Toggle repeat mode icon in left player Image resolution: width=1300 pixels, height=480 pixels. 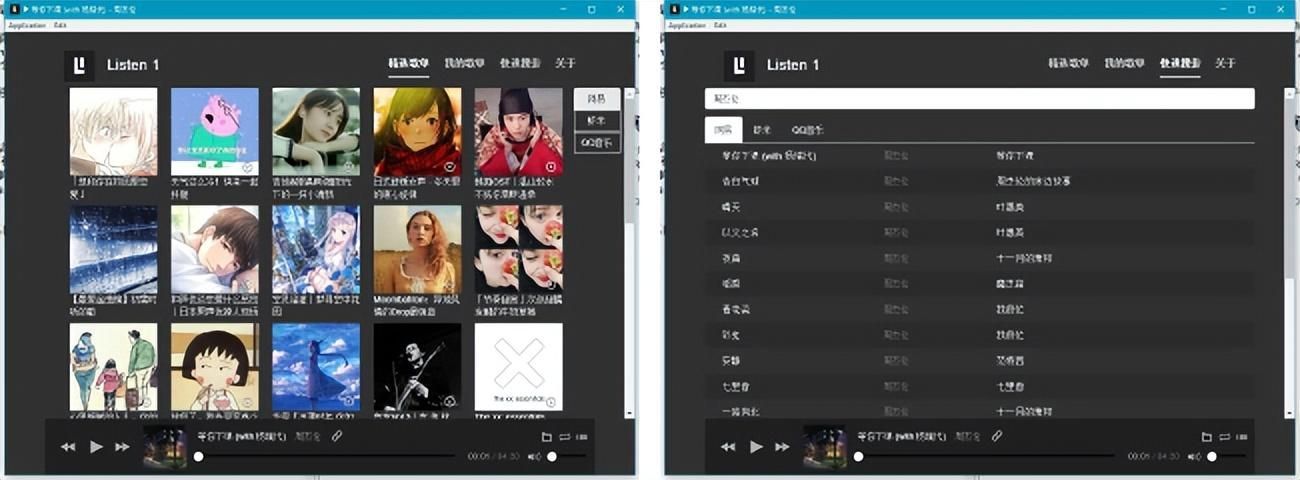point(564,437)
